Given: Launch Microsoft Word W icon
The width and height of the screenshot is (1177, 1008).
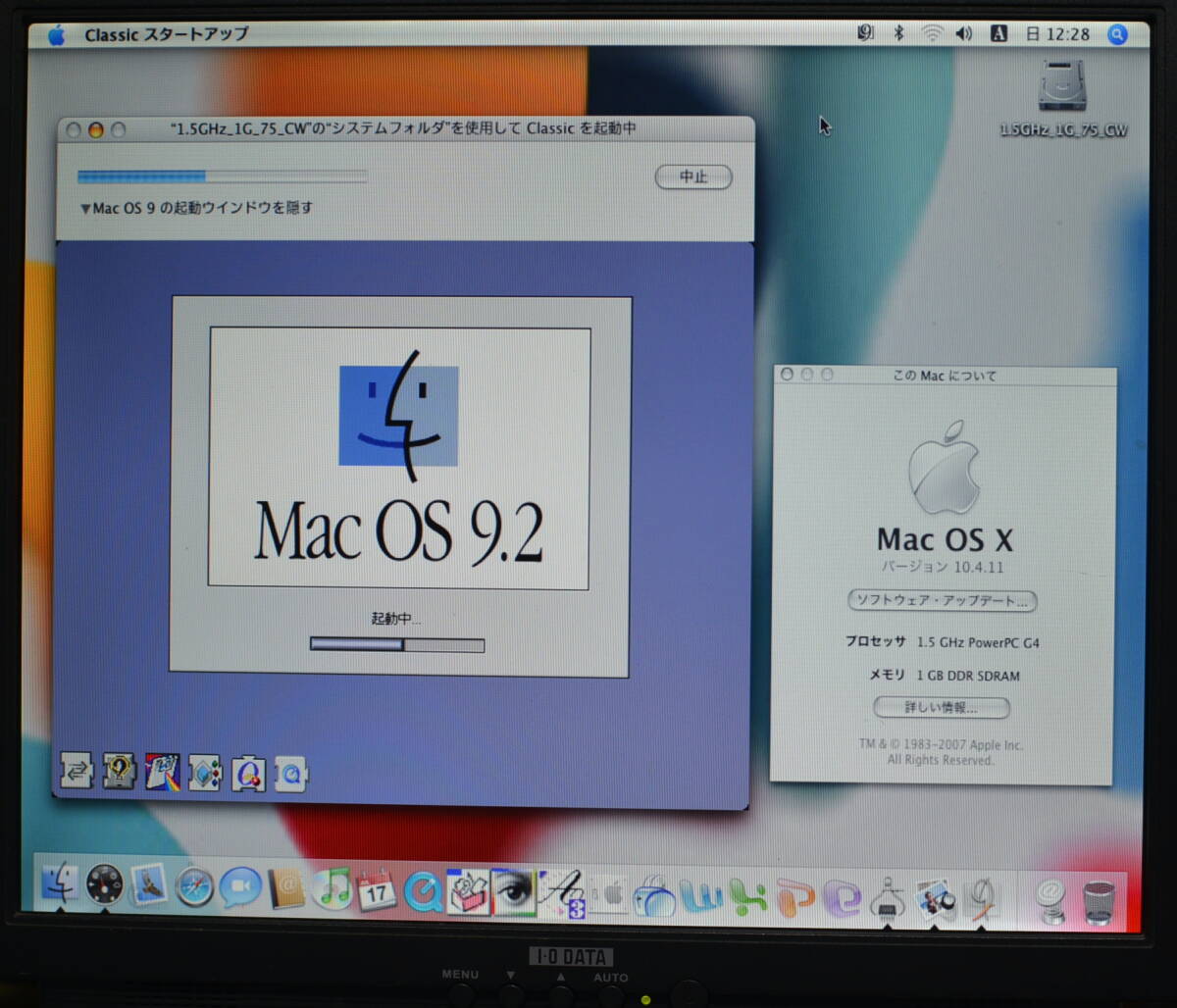Looking at the screenshot, I should click(701, 896).
